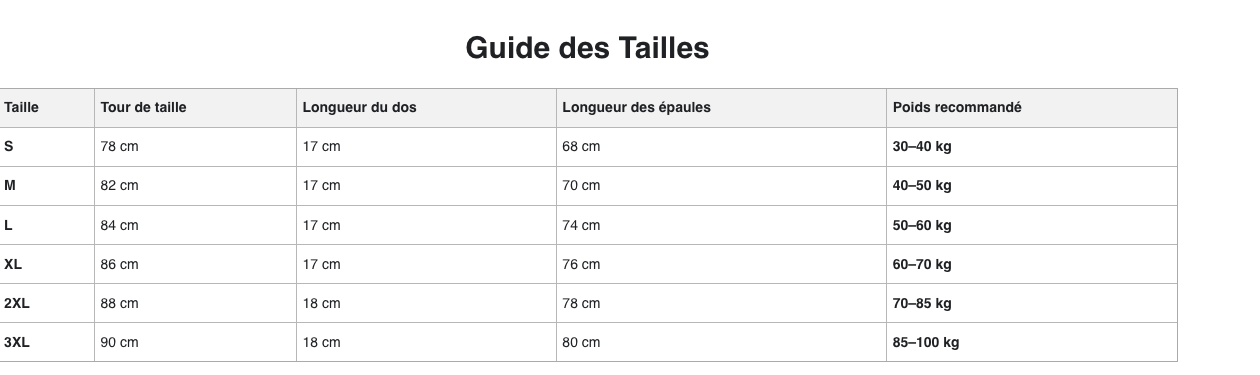The height and width of the screenshot is (375, 1260).
Task: Click the 80 cm shoulder length cell
Action: coord(722,342)
